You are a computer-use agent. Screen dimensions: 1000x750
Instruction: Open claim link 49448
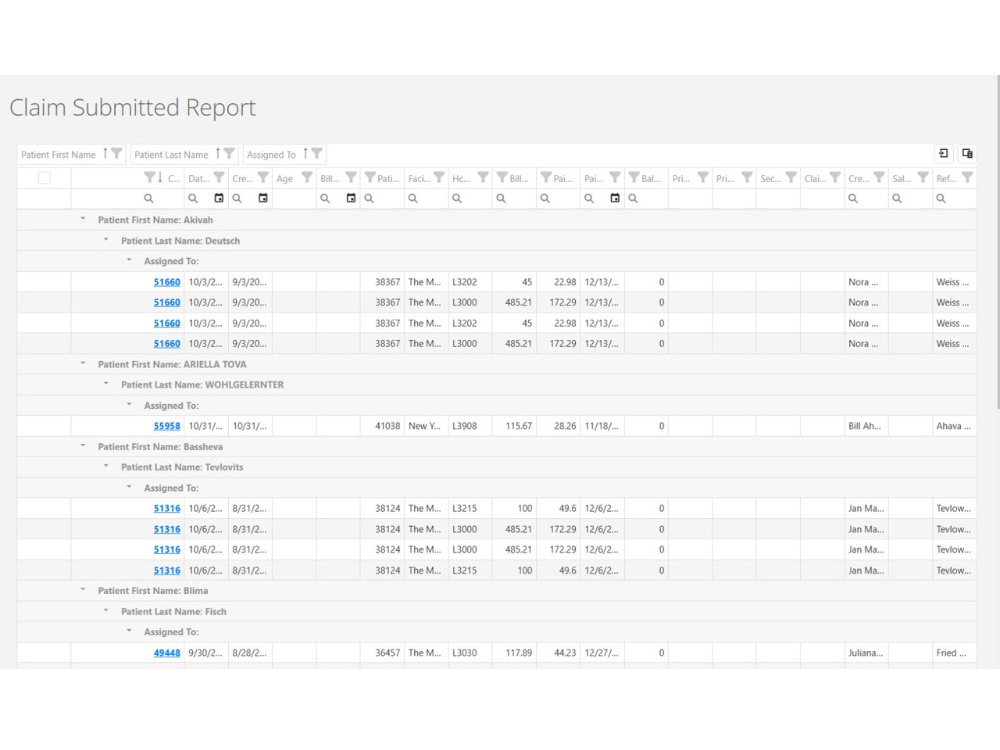point(167,653)
